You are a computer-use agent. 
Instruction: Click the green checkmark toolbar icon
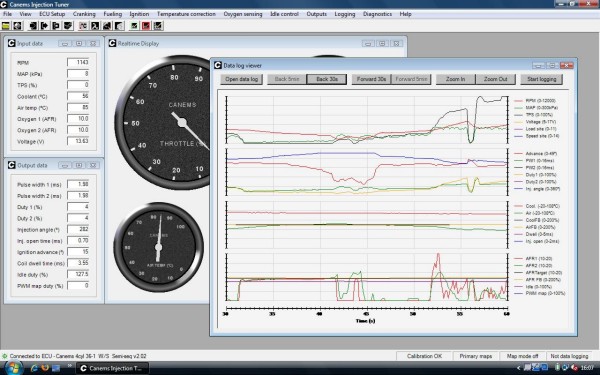coord(134,26)
